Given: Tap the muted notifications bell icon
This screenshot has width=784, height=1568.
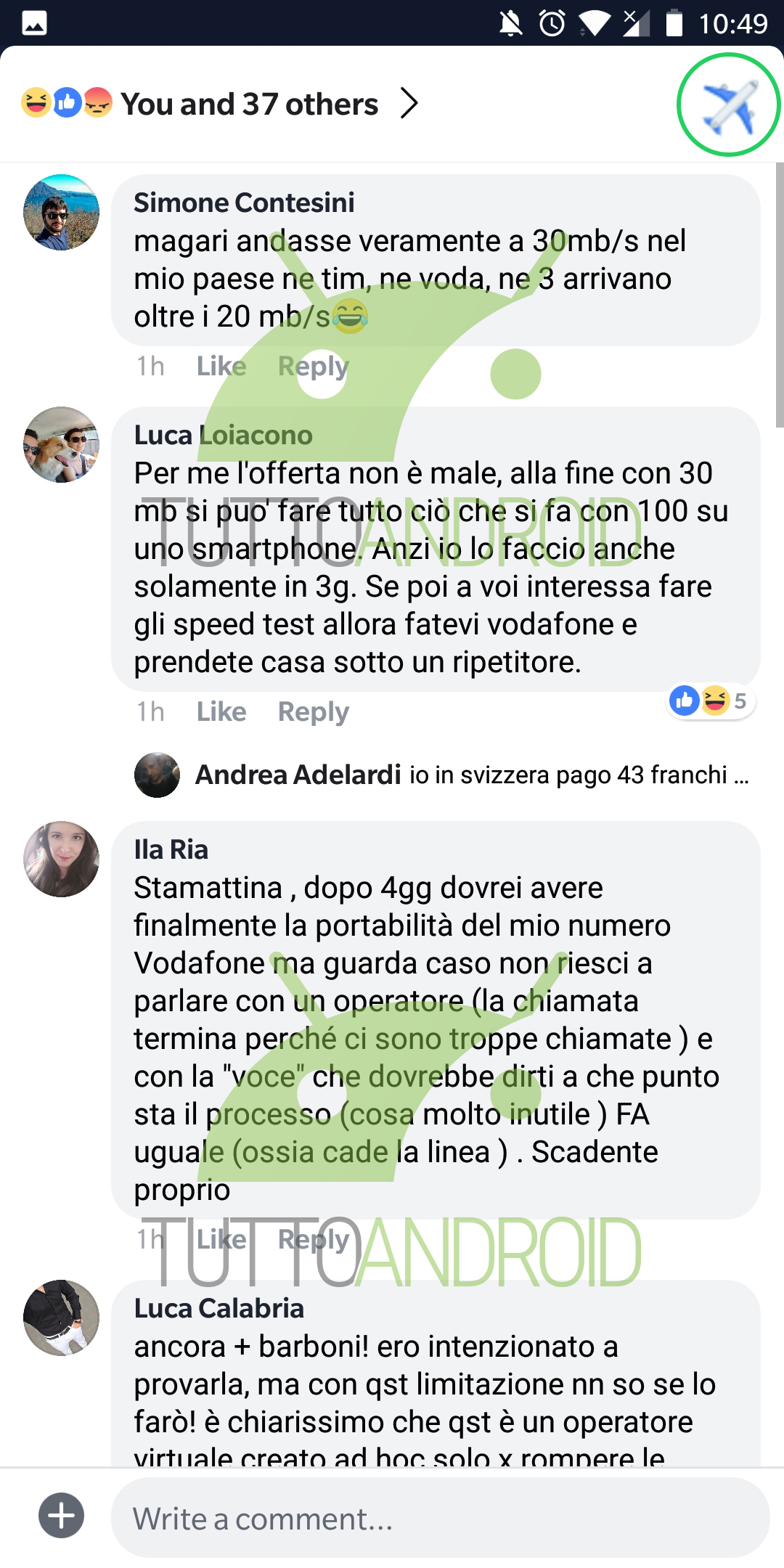Looking at the screenshot, I should coord(510,23).
